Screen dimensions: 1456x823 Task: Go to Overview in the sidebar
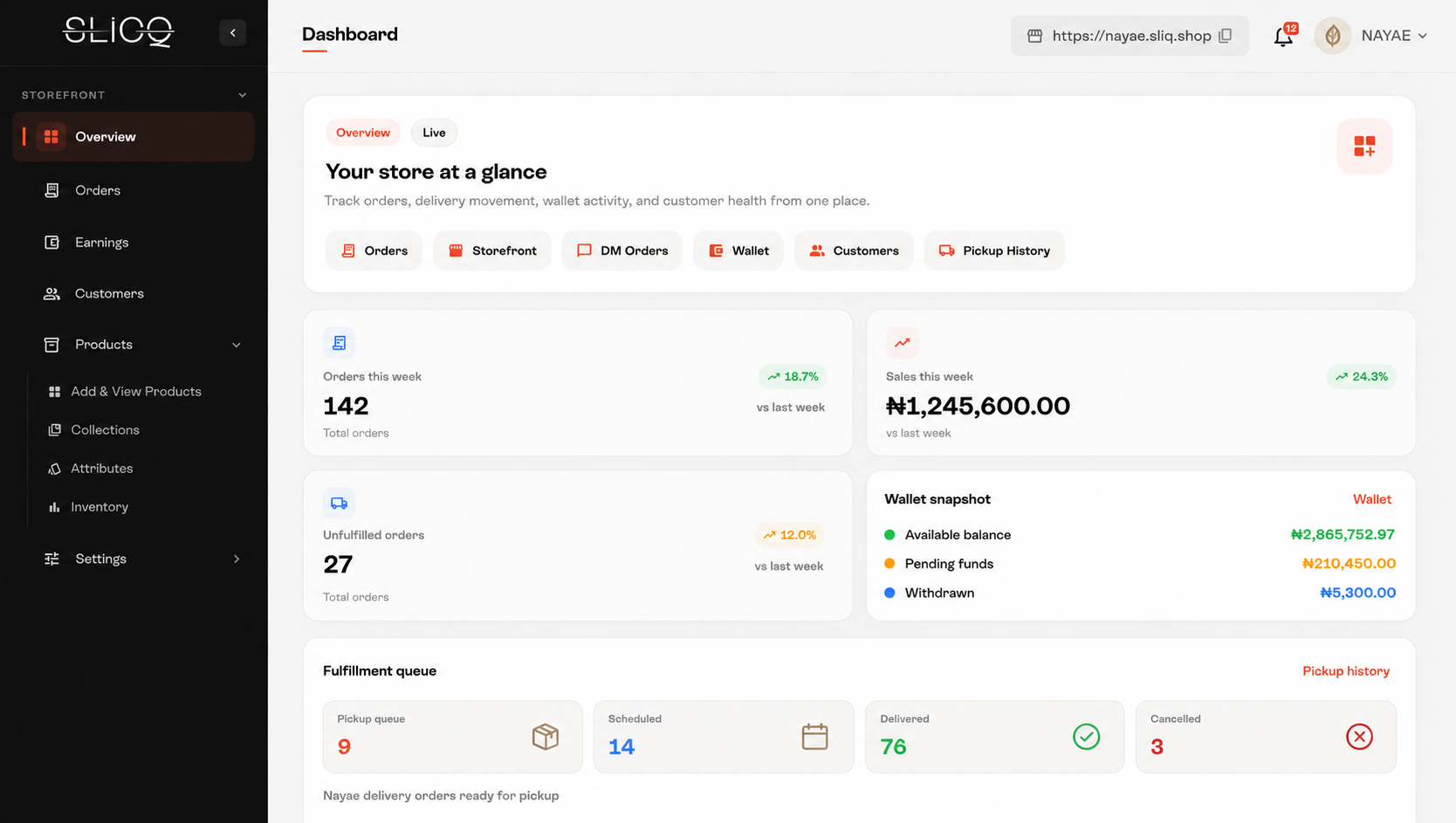[134, 136]
